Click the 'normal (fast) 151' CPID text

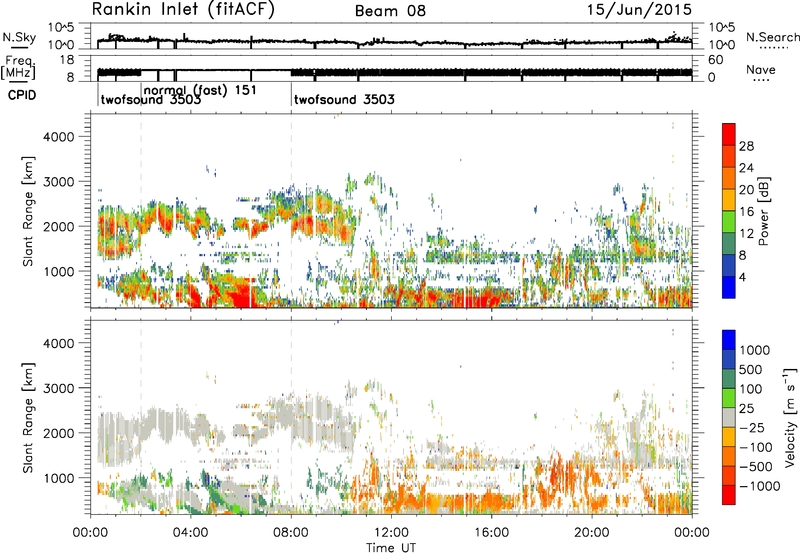(x=200, y=91)
